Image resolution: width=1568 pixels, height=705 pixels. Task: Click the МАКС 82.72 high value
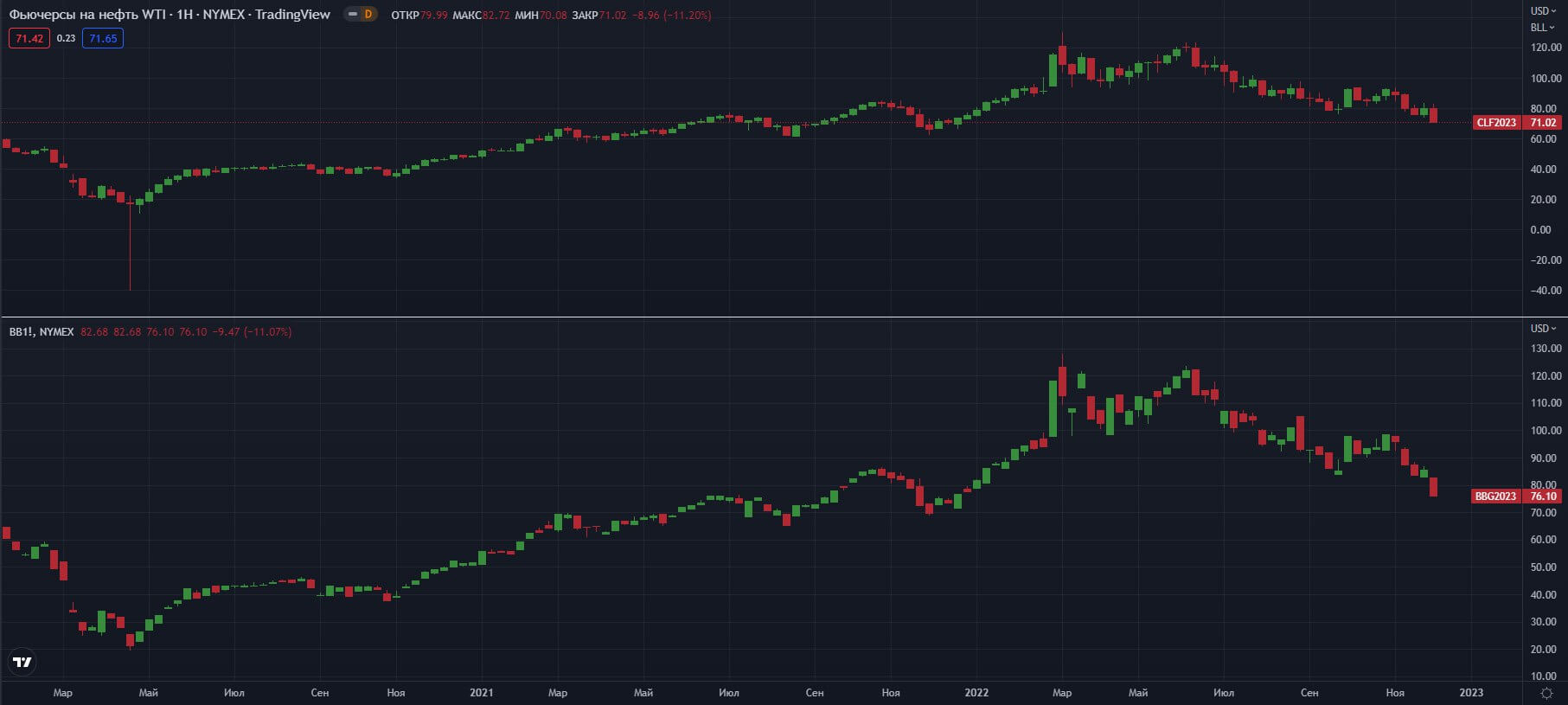point(481,16)
